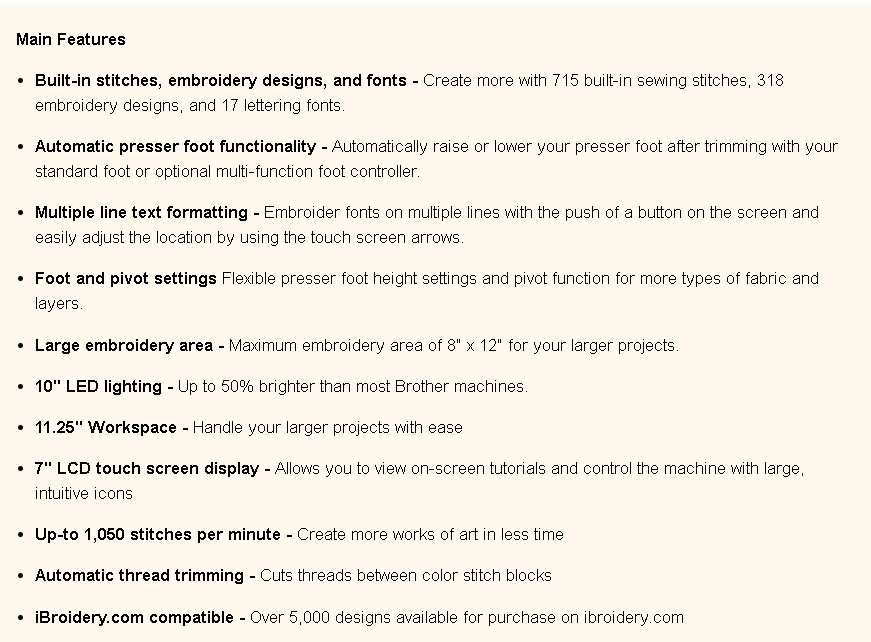Viewport: 871px width, 642px height.
Task: Click the "11.25" Workspace" feature title
Action: 105,427
